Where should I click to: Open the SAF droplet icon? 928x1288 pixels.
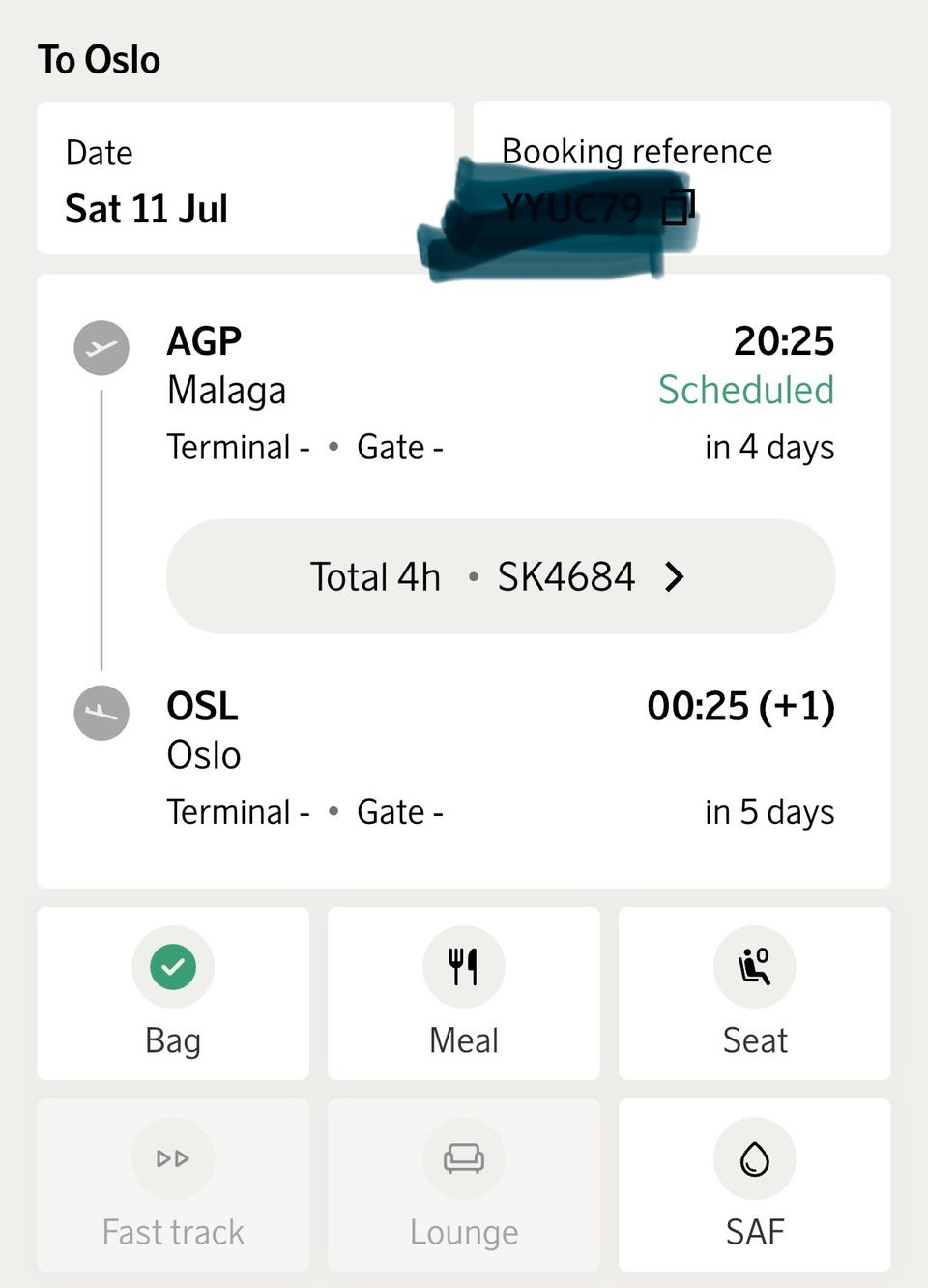click(754, 1158)
